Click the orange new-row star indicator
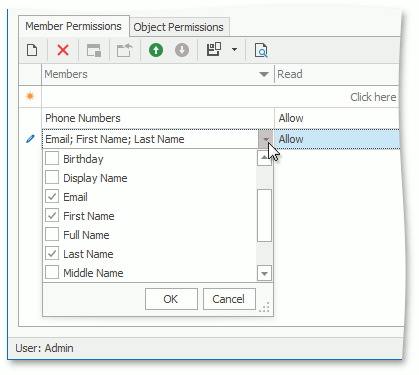The width and height of the screenshot is (419, 375). click(30, 96)
